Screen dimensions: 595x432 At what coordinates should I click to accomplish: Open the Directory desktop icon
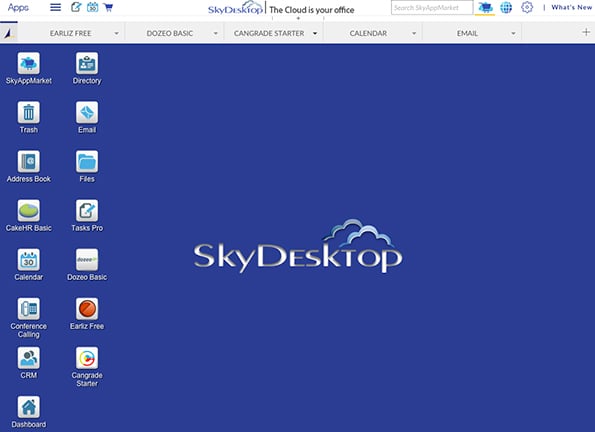[x=87, y=63]
